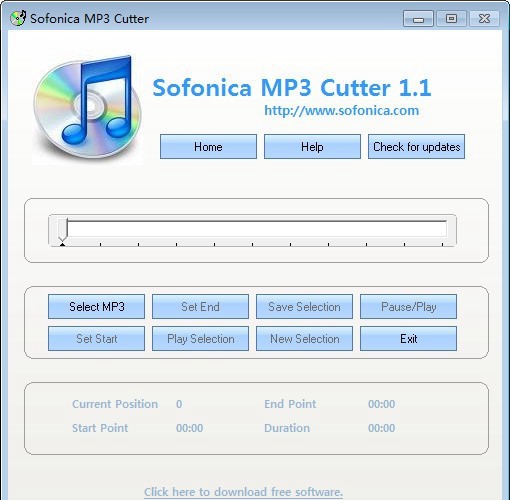Image resolution: width=510 pixels, height=500 pixels.
Task: Open the http://www.sofonica.com link
Action: [x=341, y=110]
